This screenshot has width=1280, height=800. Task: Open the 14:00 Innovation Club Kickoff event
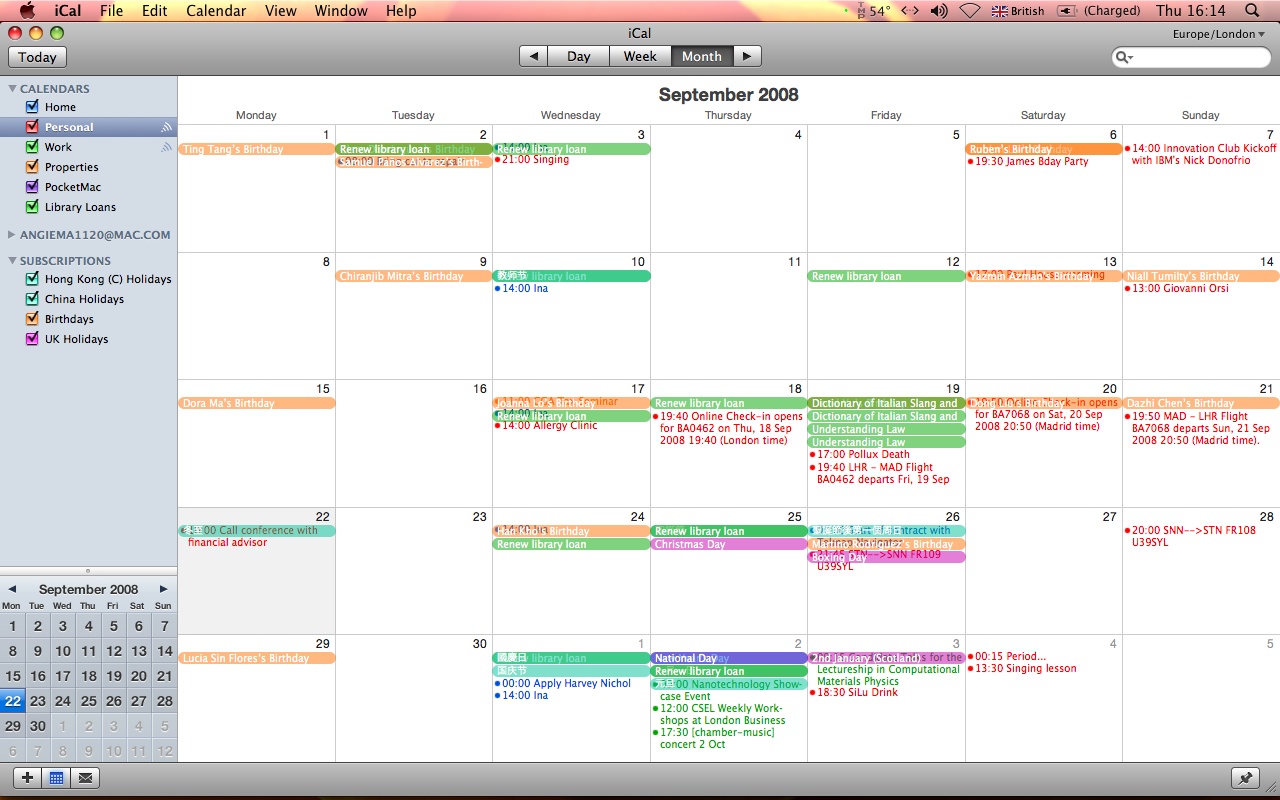click(x=1201, y=154)
